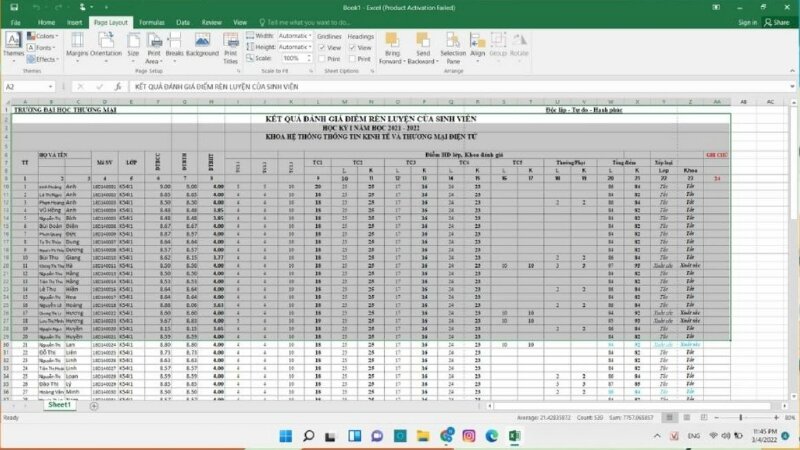Screen dimensions: 800x450
Task: Switch to Page Break Preview in status bar
Action: [x=704, y=417]
